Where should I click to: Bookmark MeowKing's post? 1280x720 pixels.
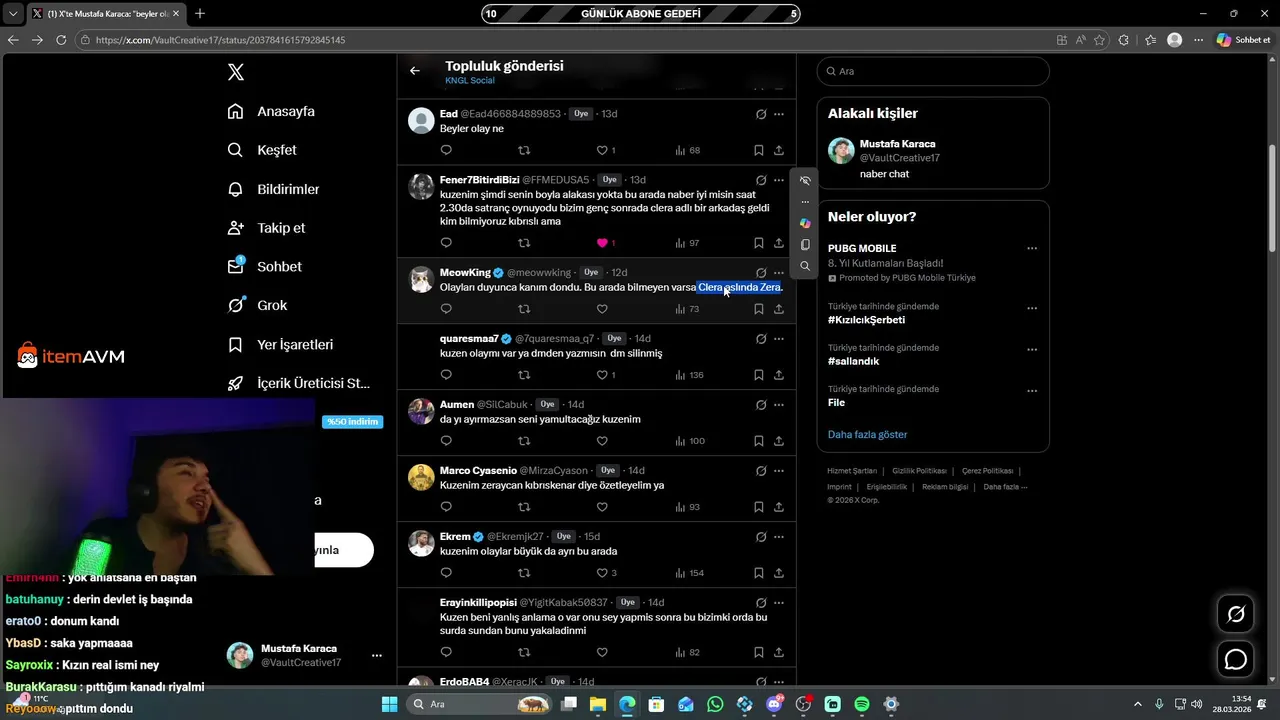coord(758,309)
